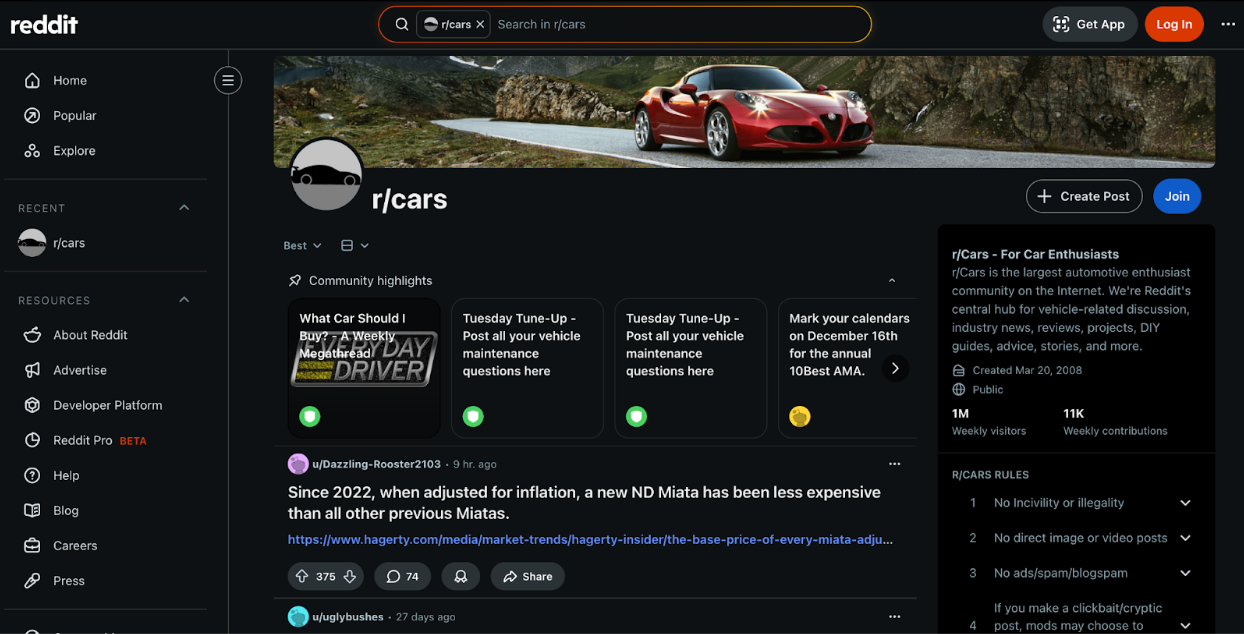The image size is (1244, 634).
Task: Downvote the ND Miata post
Action: click(350, 576)
